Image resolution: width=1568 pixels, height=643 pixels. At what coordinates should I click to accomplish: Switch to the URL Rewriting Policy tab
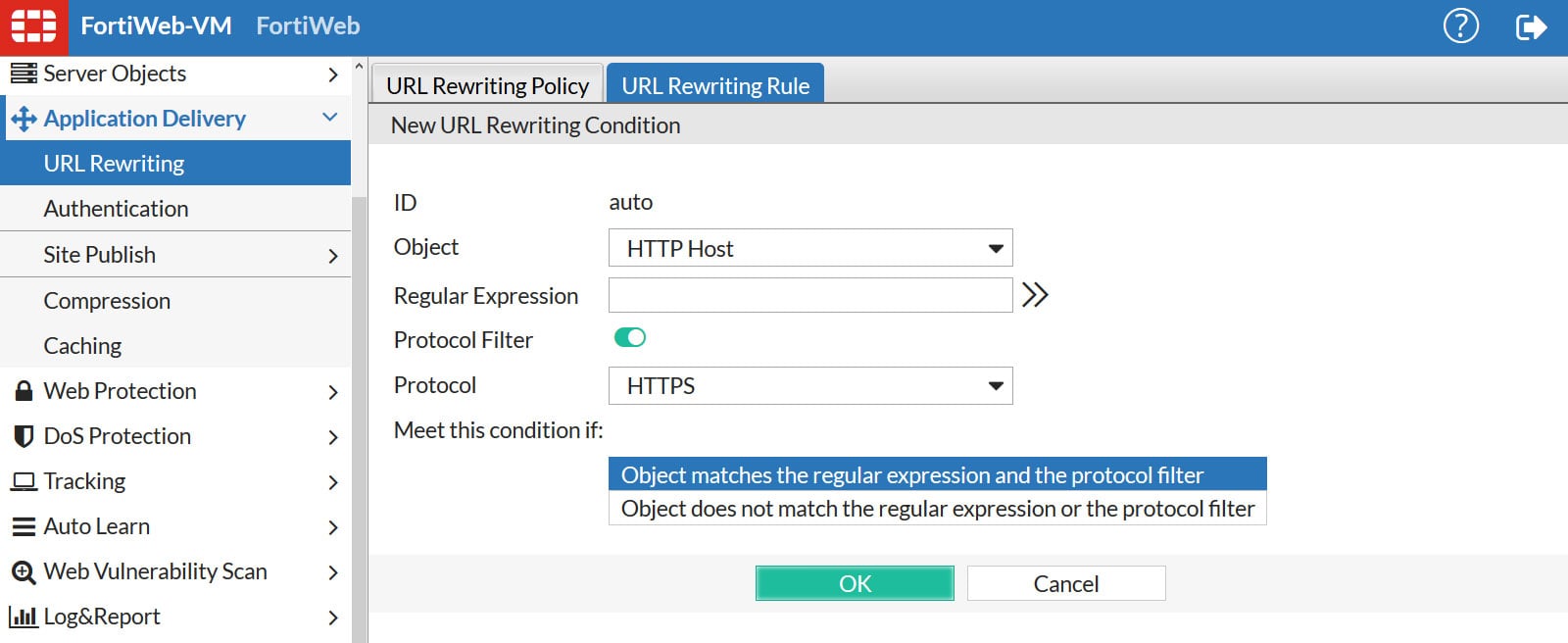click(487, 85)
